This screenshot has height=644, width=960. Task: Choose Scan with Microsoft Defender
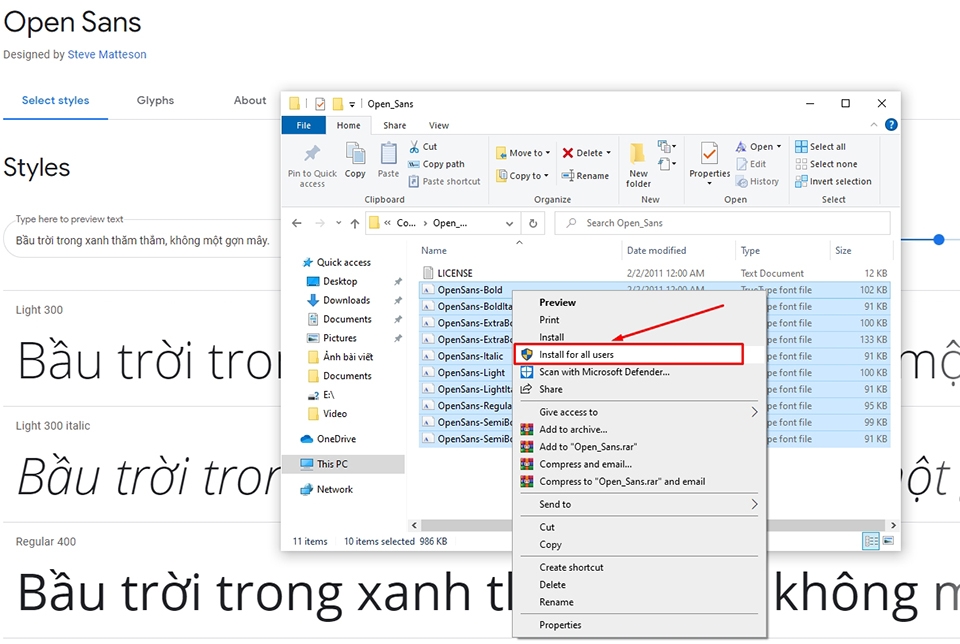click(x=604, y=372)
